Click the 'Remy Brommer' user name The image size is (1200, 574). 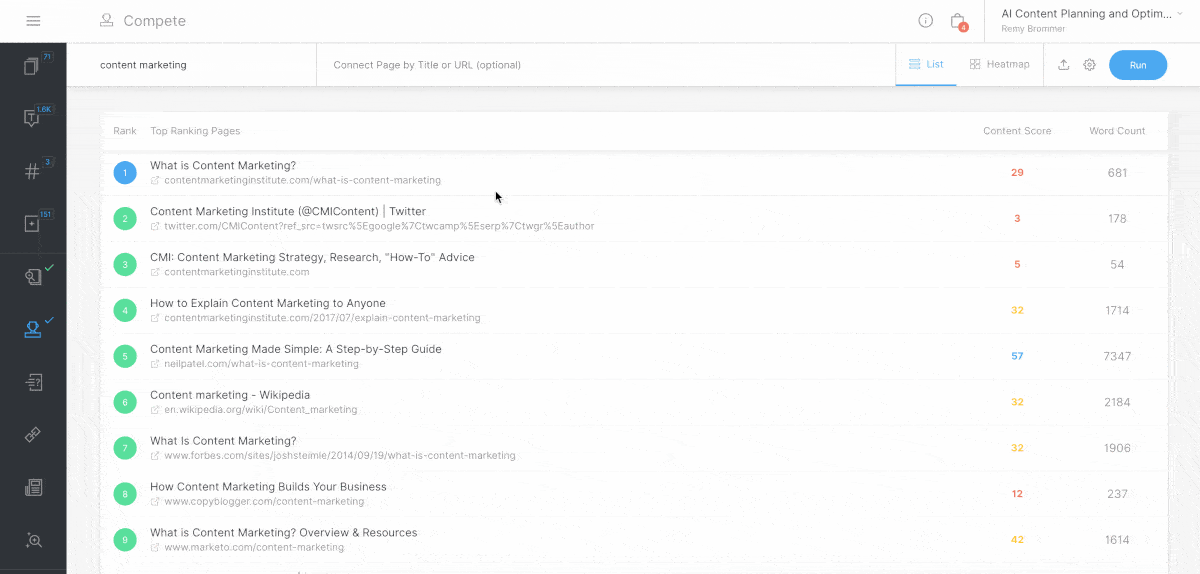(x=1031, y=29)
